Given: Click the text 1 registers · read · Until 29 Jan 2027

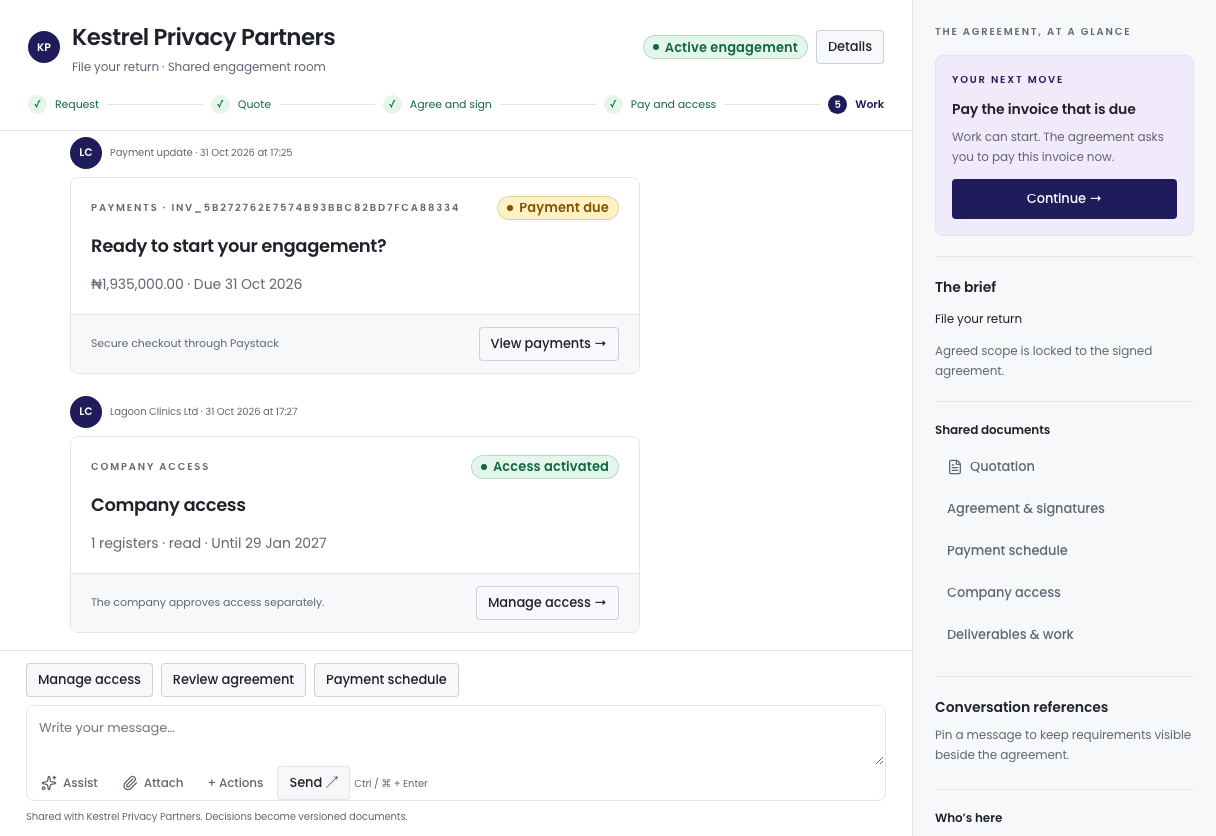Looking at the screenshot, I should click(209, 543).
